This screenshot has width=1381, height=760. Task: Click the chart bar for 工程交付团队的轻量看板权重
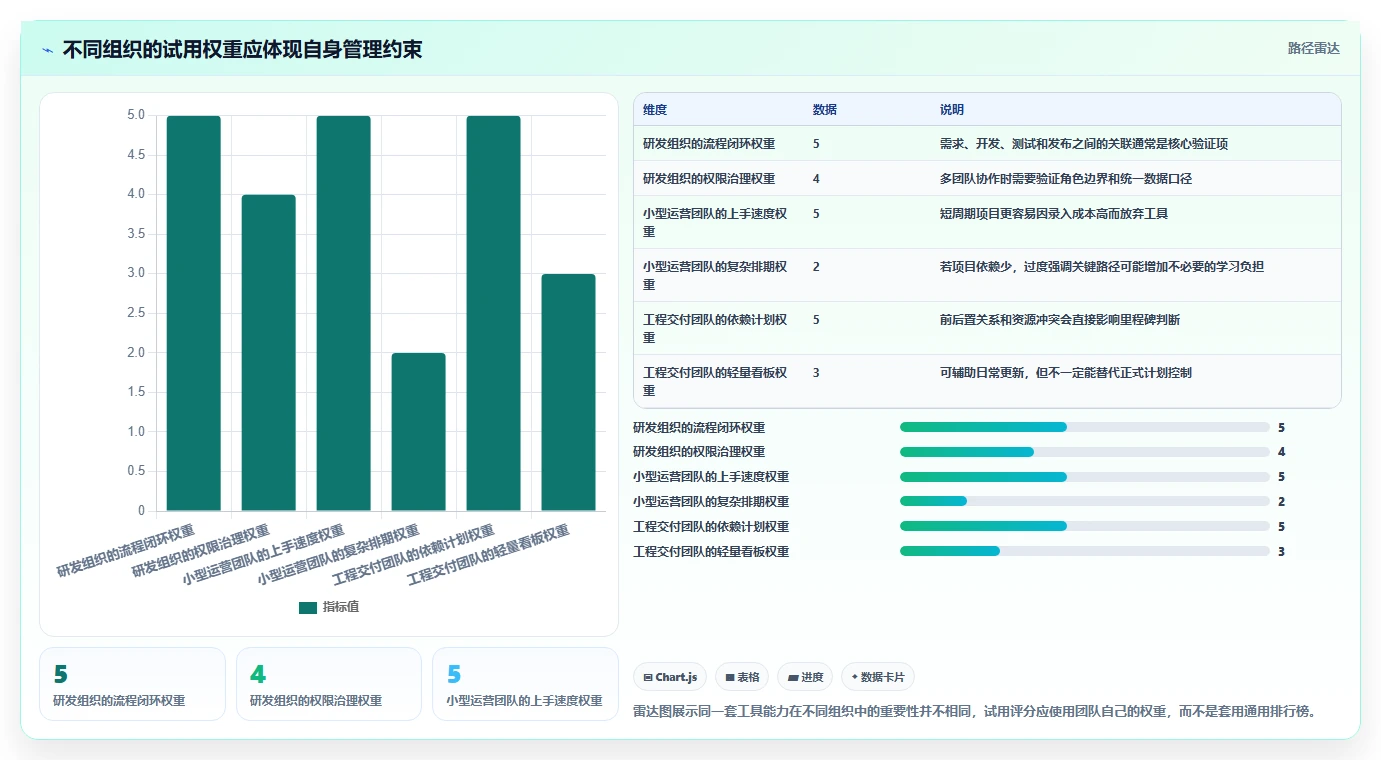(x=569, y=392)
